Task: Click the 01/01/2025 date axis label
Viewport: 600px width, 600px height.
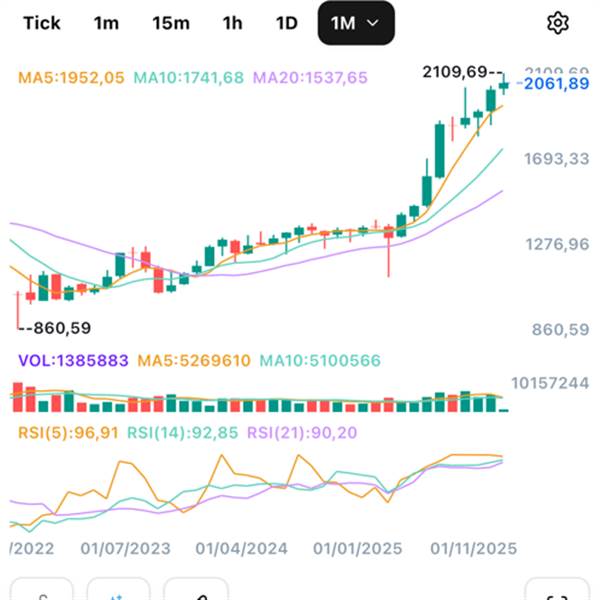Action: pyautogui.click(x=359, y=548)
